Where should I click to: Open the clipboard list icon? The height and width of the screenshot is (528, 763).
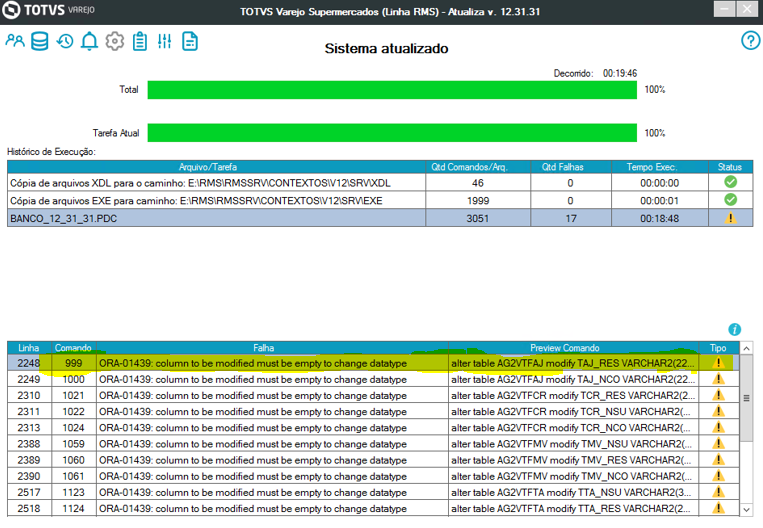(140, 41)
